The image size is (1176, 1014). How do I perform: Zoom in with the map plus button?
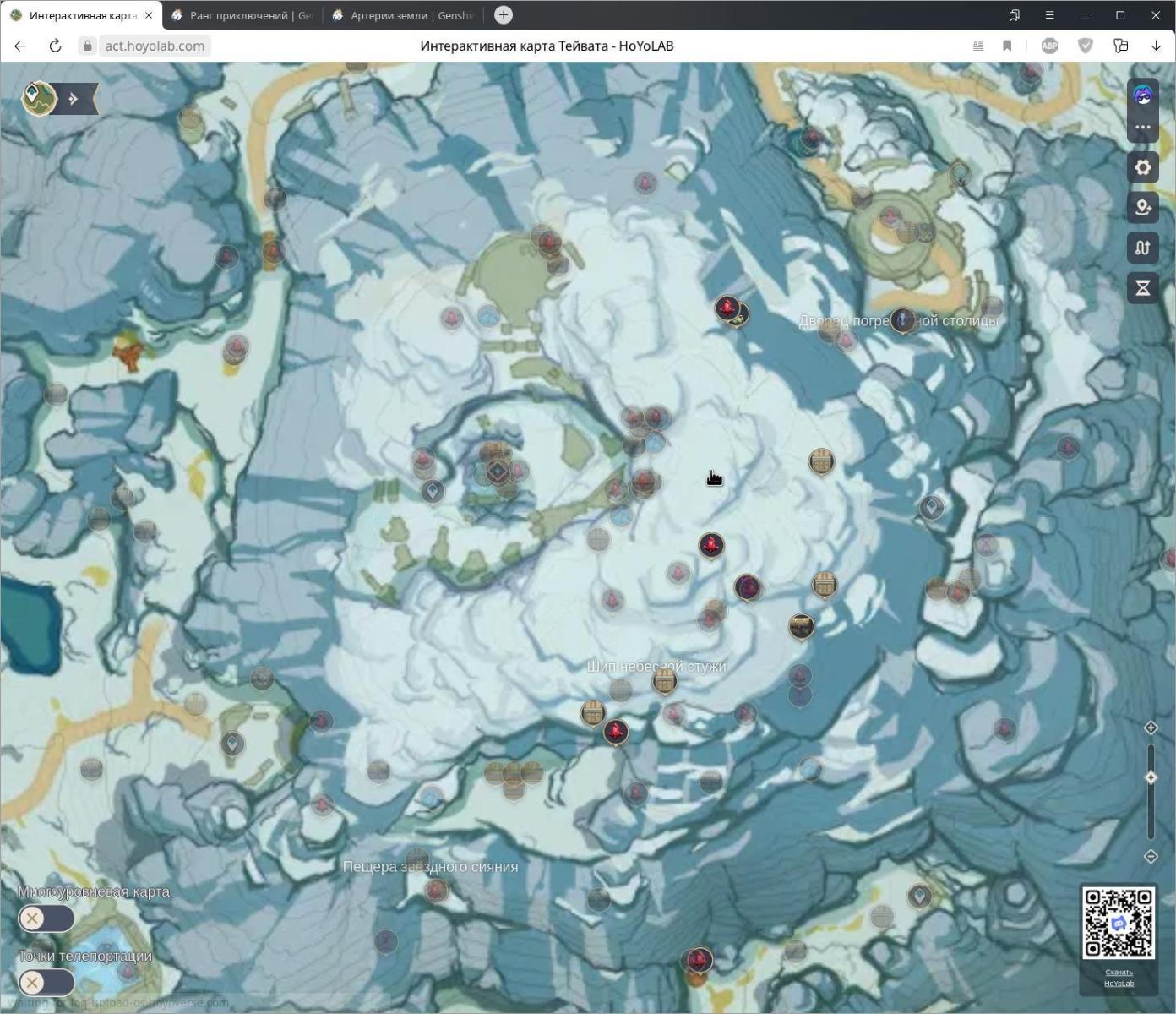click(x=1151, y=728)
